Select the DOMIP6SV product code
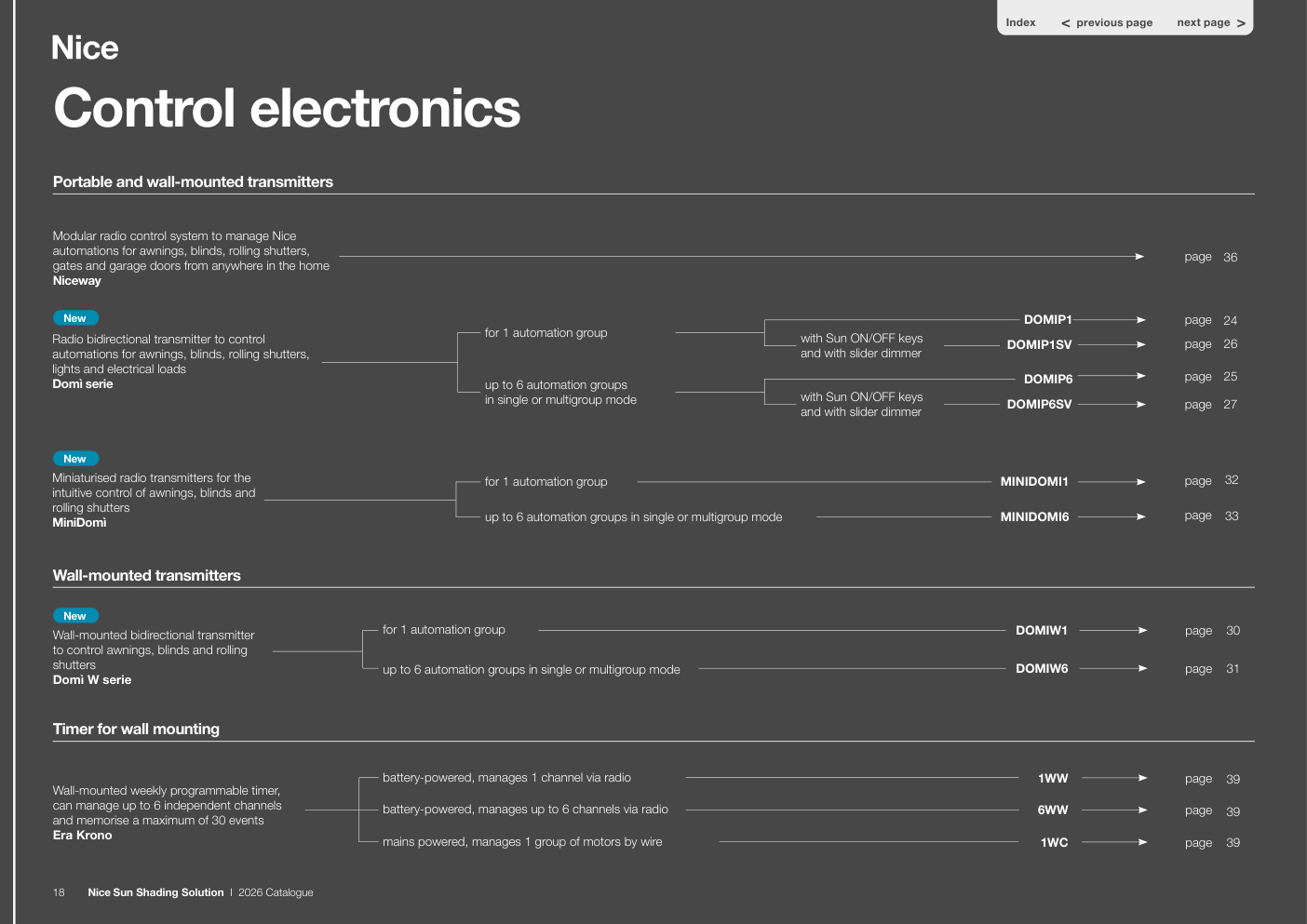 tap(1039, 405)
